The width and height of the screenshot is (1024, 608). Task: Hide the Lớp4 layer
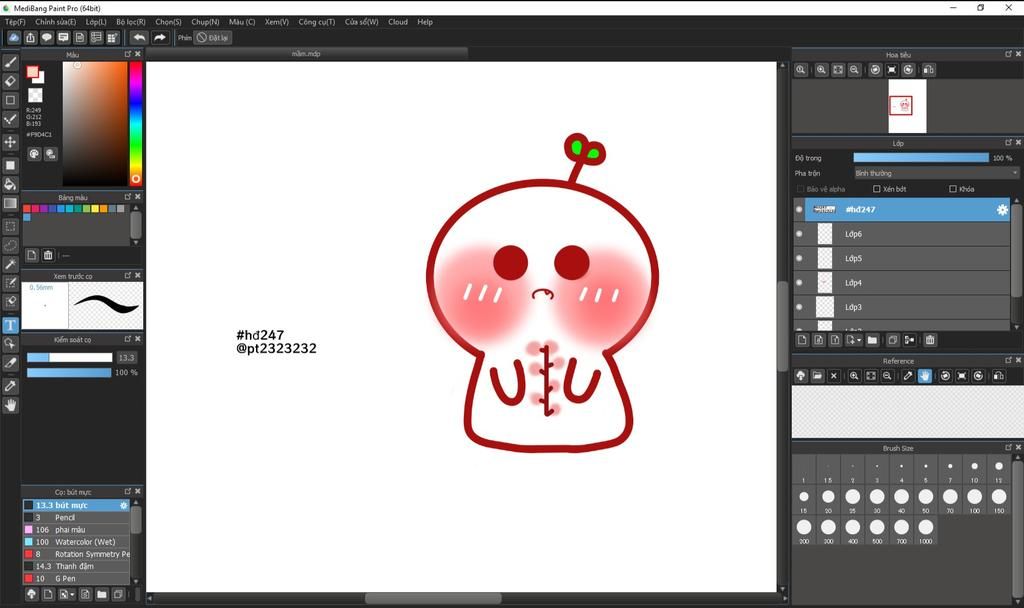799,283
